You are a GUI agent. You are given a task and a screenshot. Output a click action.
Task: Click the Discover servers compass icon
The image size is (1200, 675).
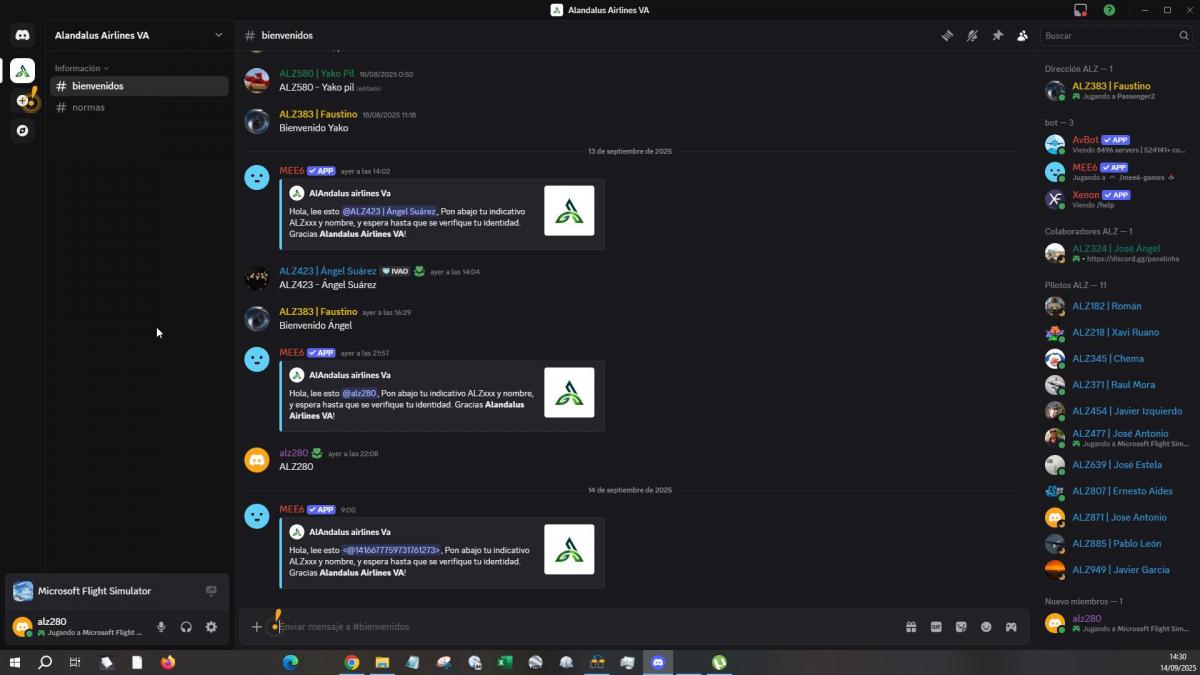tap(22, 131)
